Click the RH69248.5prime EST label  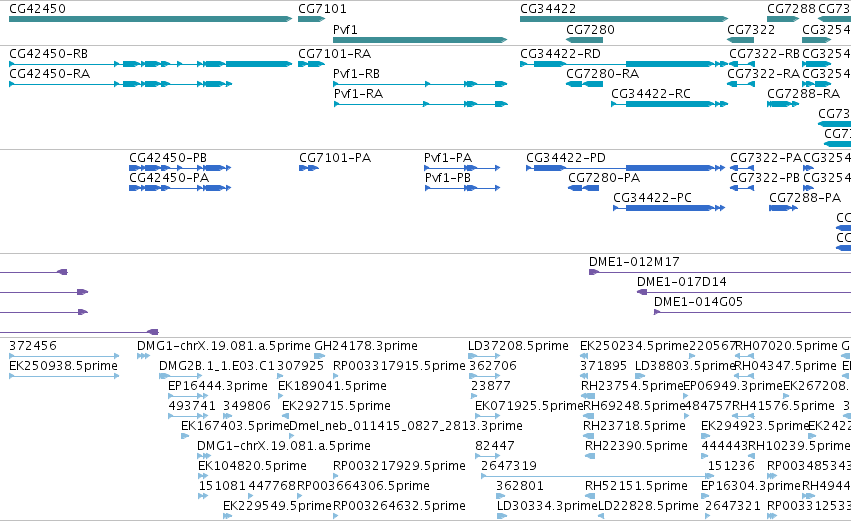634,406
